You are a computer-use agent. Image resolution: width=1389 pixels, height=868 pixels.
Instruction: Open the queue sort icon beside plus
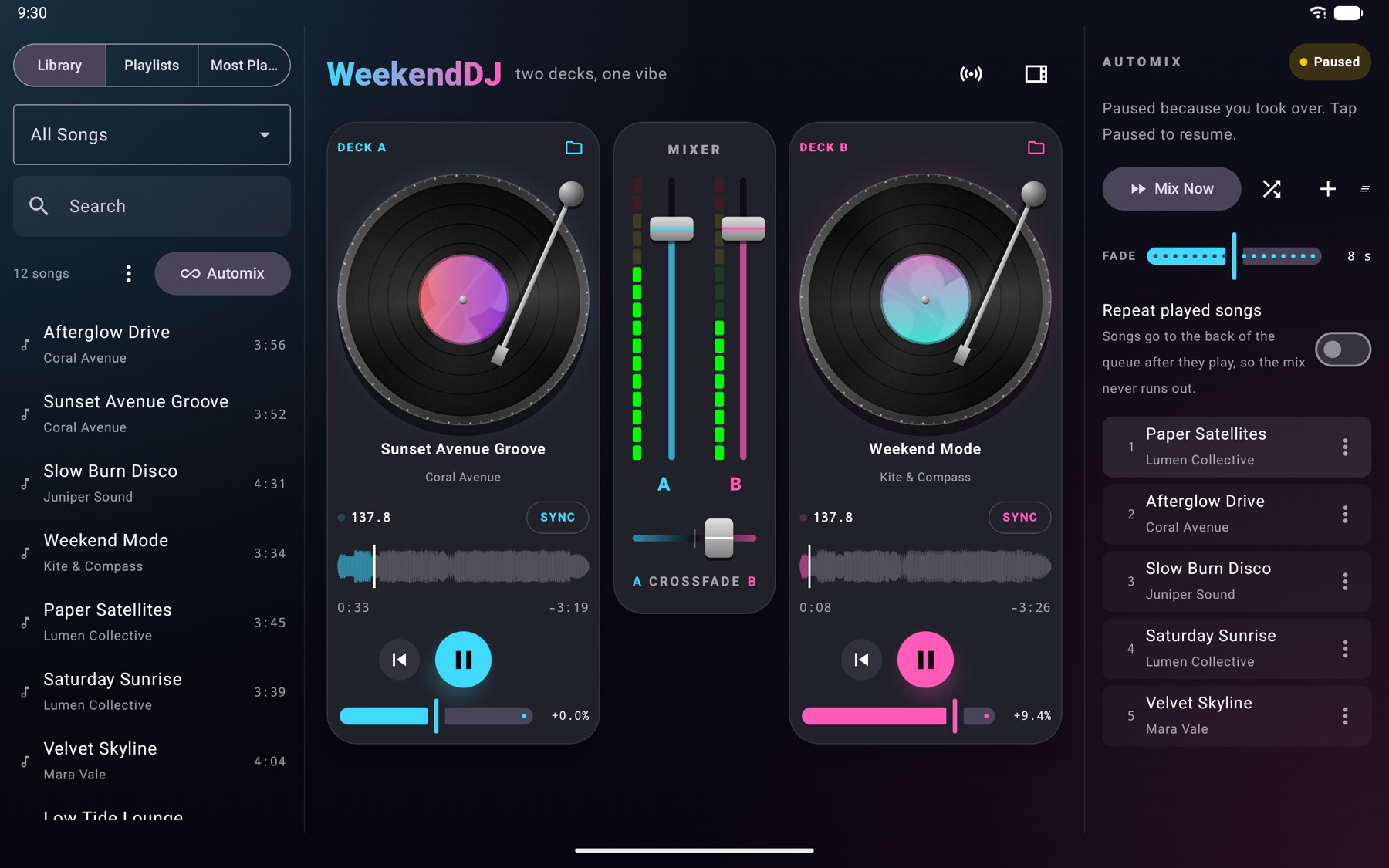1364,189
